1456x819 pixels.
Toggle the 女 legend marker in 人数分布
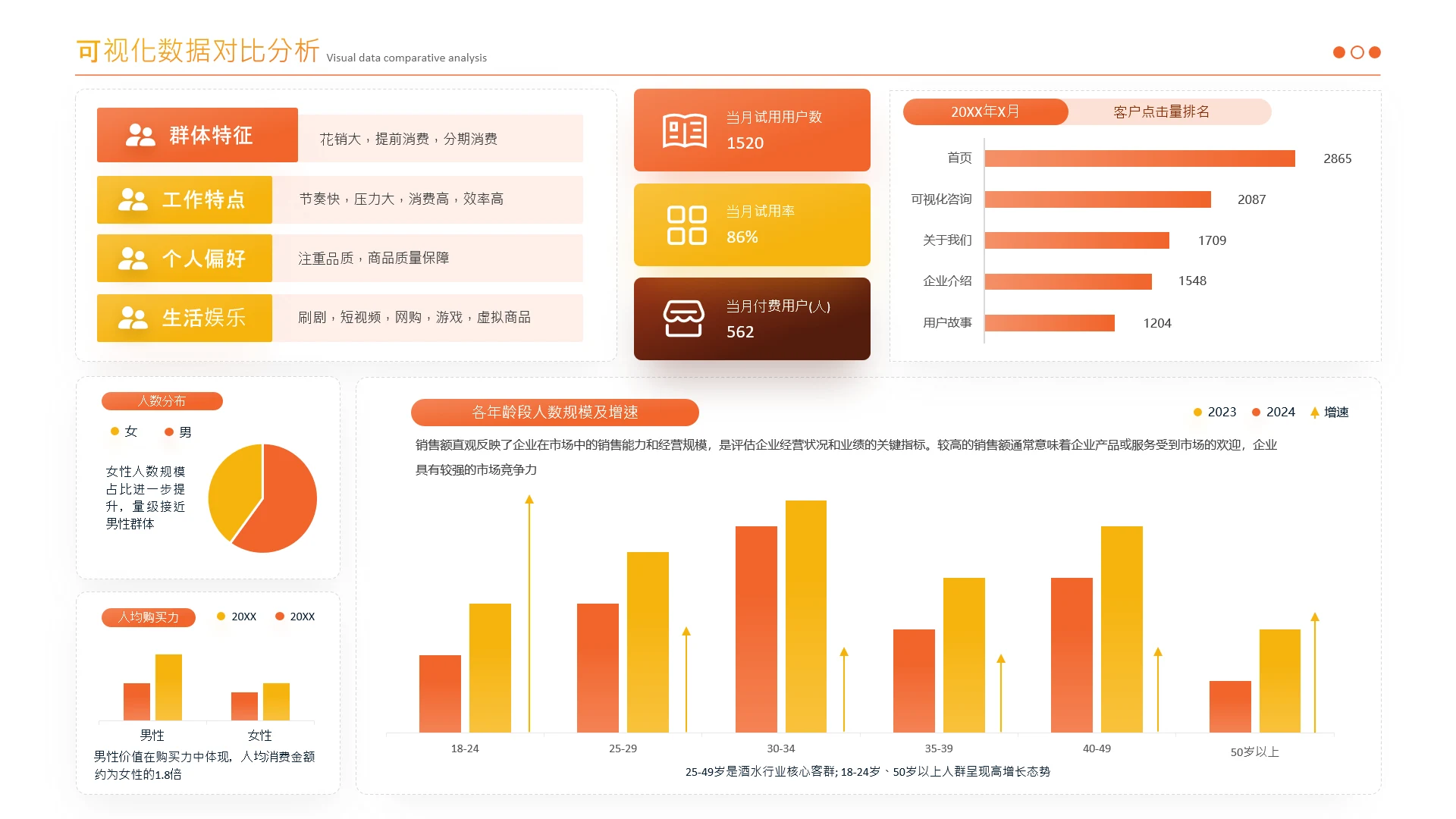tap(115, 431)
